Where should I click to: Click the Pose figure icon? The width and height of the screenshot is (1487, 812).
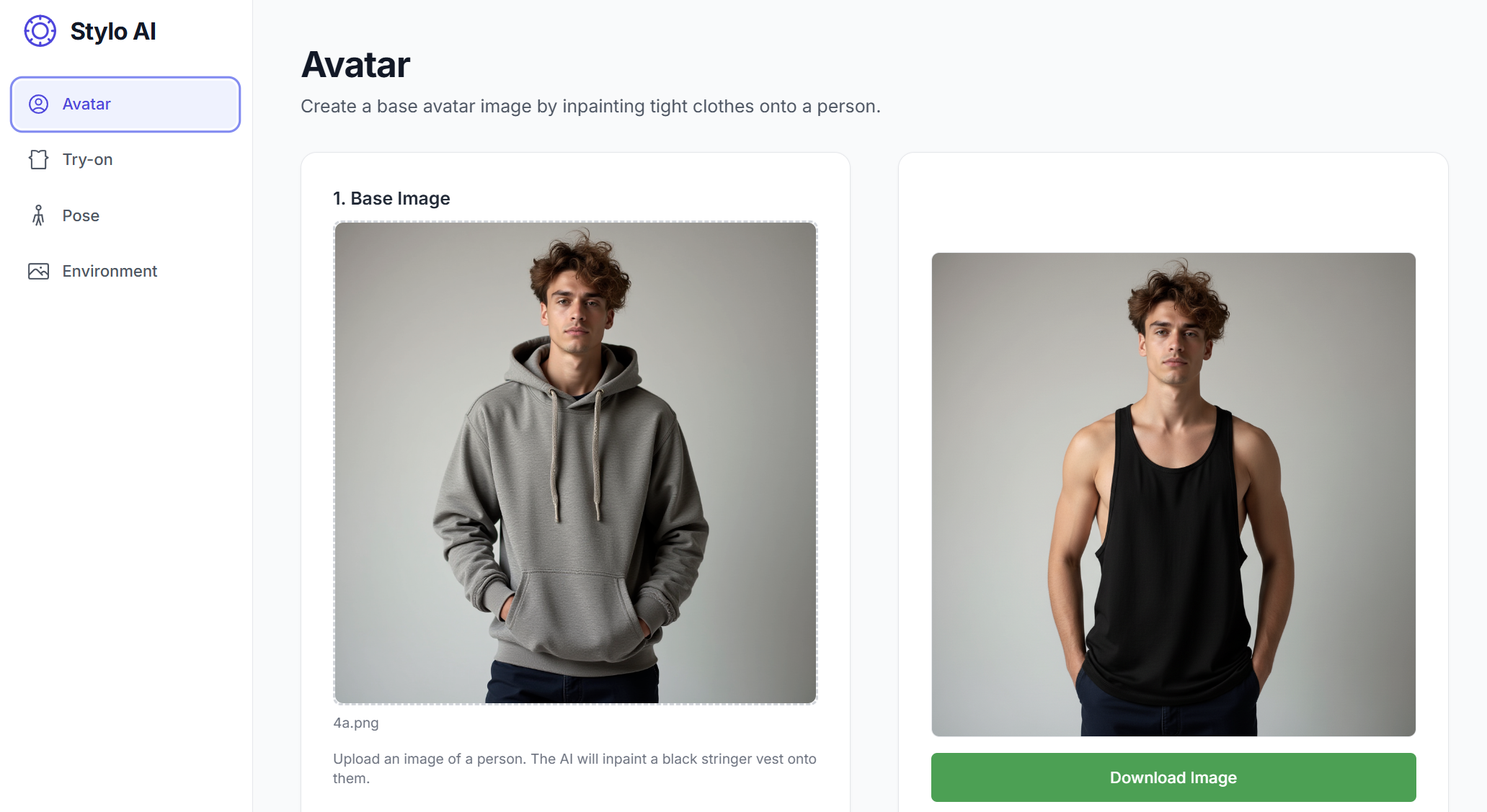[x=38, y=215]
